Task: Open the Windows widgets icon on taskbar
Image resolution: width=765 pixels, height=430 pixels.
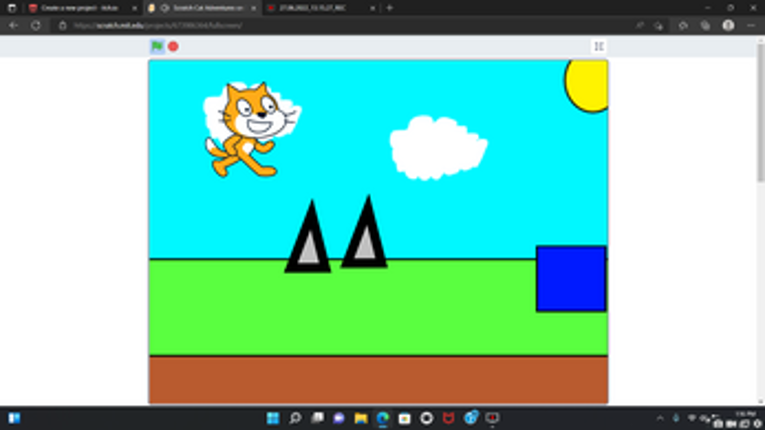Action: pos(14,418)
